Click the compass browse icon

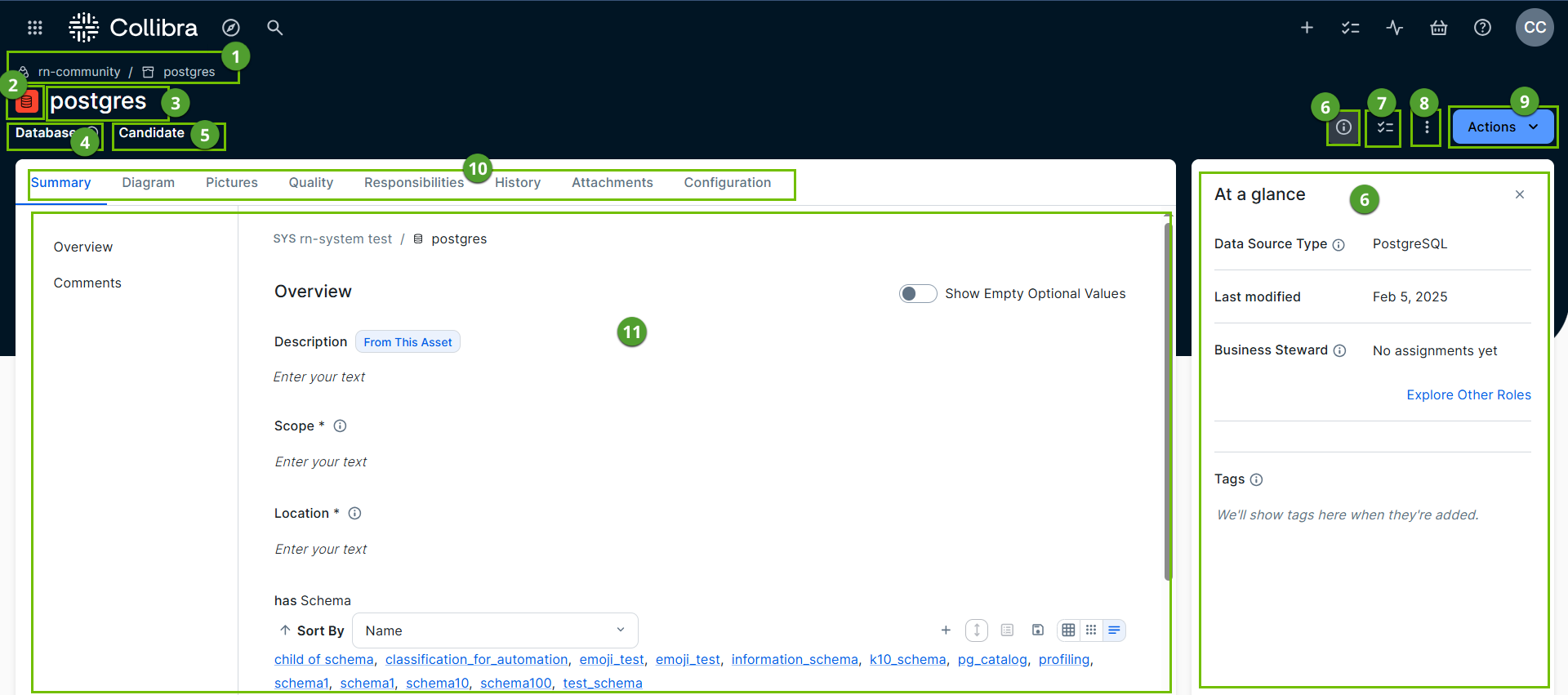tap(231, 28)
